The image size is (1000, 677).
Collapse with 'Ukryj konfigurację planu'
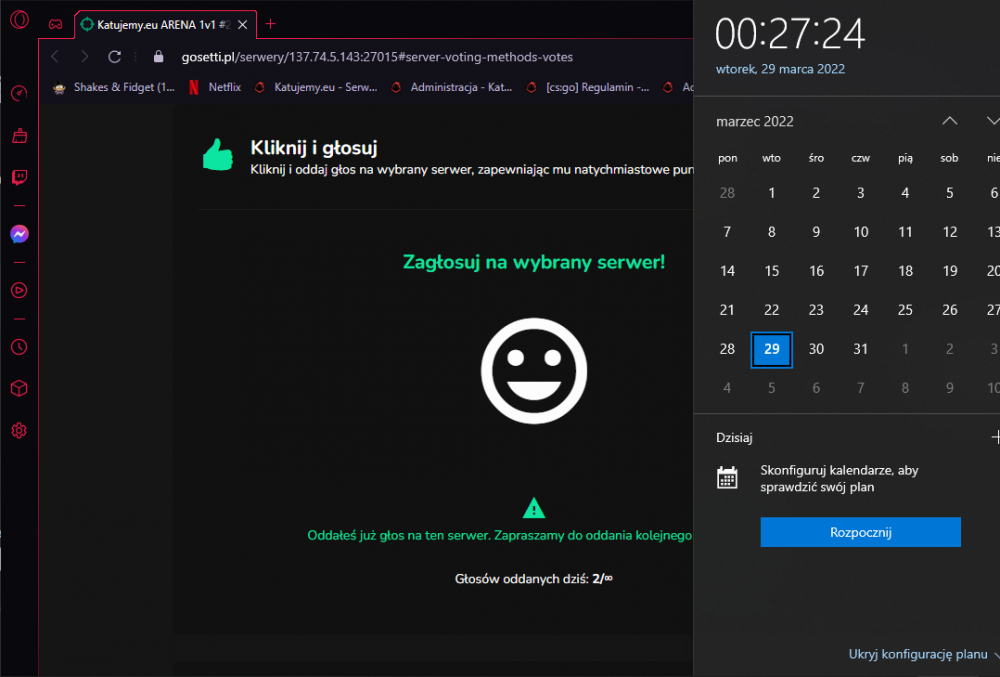pyautogui.click(x=918, y=655)
